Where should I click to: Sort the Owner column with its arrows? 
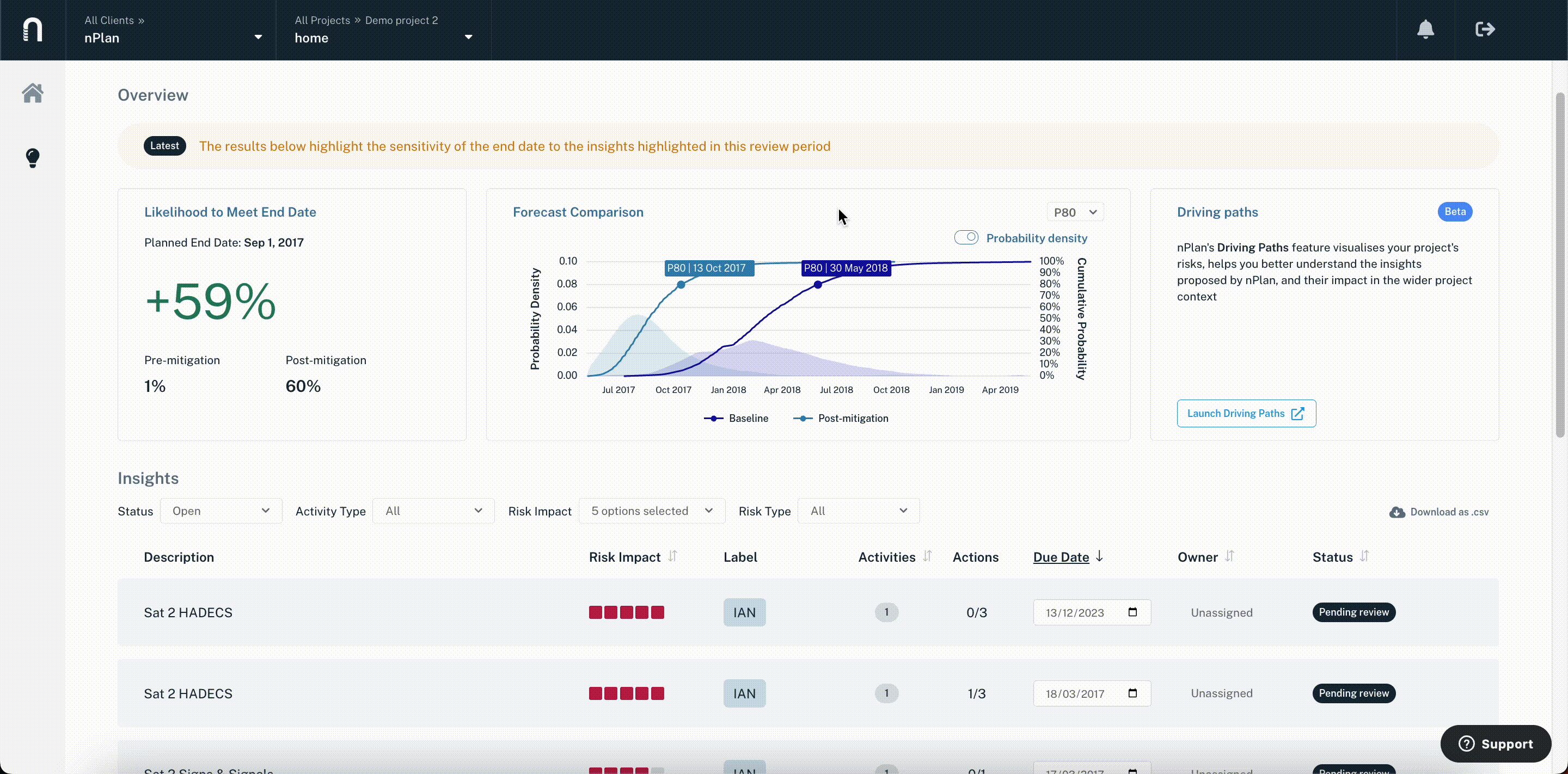click(1229, 556)
